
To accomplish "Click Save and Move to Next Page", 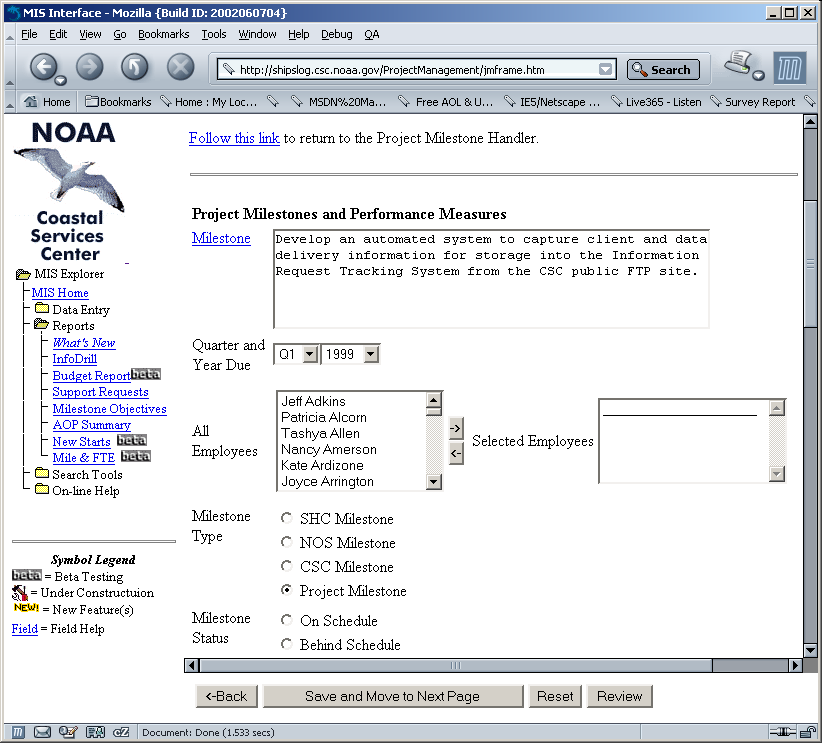I will coord(393,696).
